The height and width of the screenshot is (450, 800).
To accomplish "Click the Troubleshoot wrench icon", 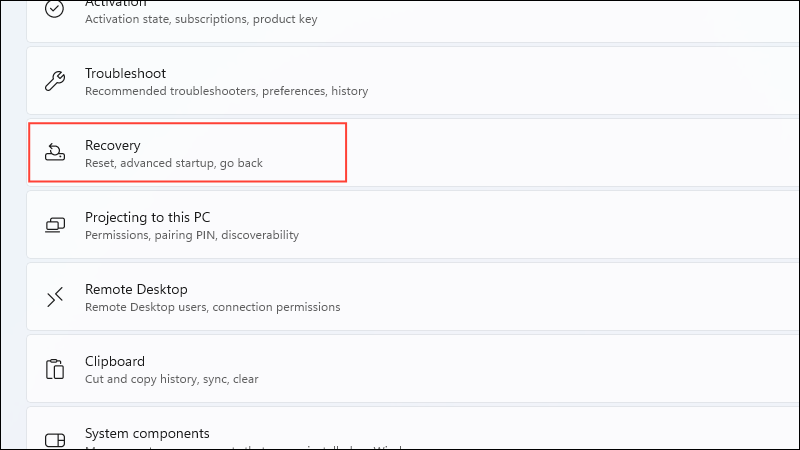I will point(55,81).
